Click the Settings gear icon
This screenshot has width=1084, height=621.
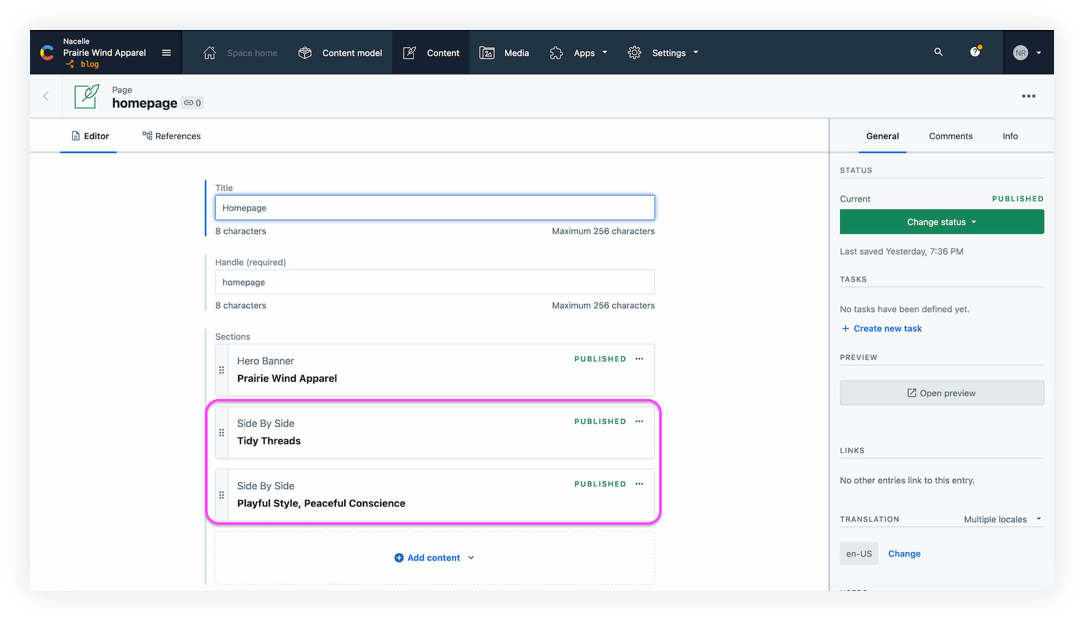click(x=635, y=53)
